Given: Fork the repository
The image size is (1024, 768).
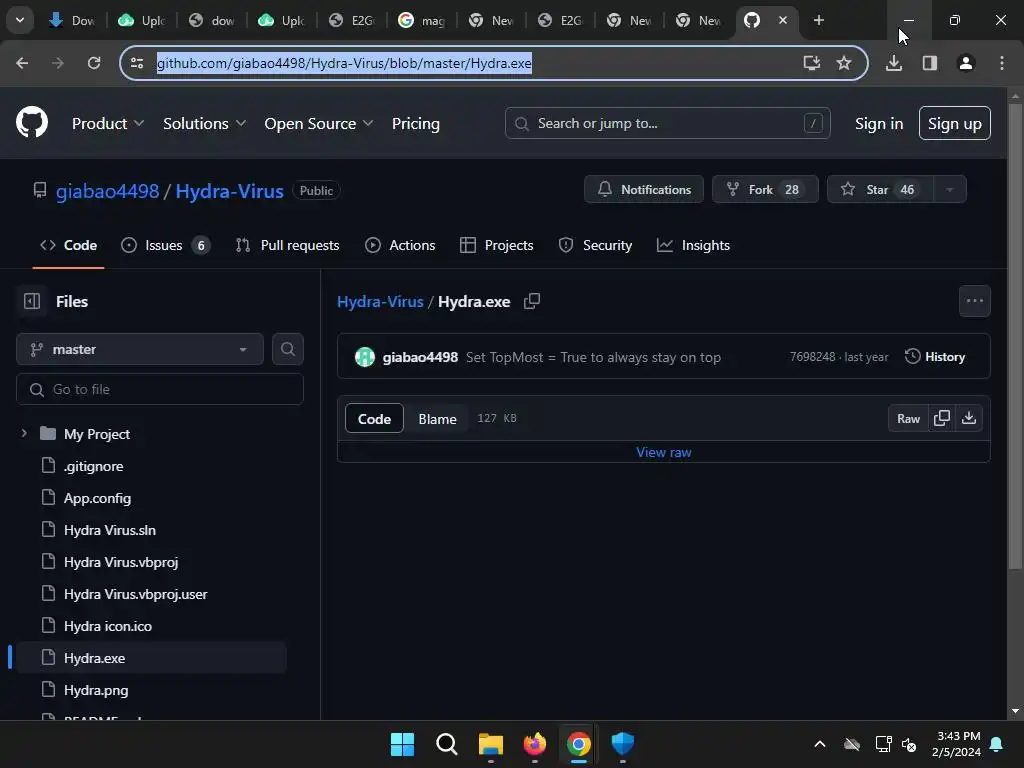Looking at the screenshot, I should point(765,189).
